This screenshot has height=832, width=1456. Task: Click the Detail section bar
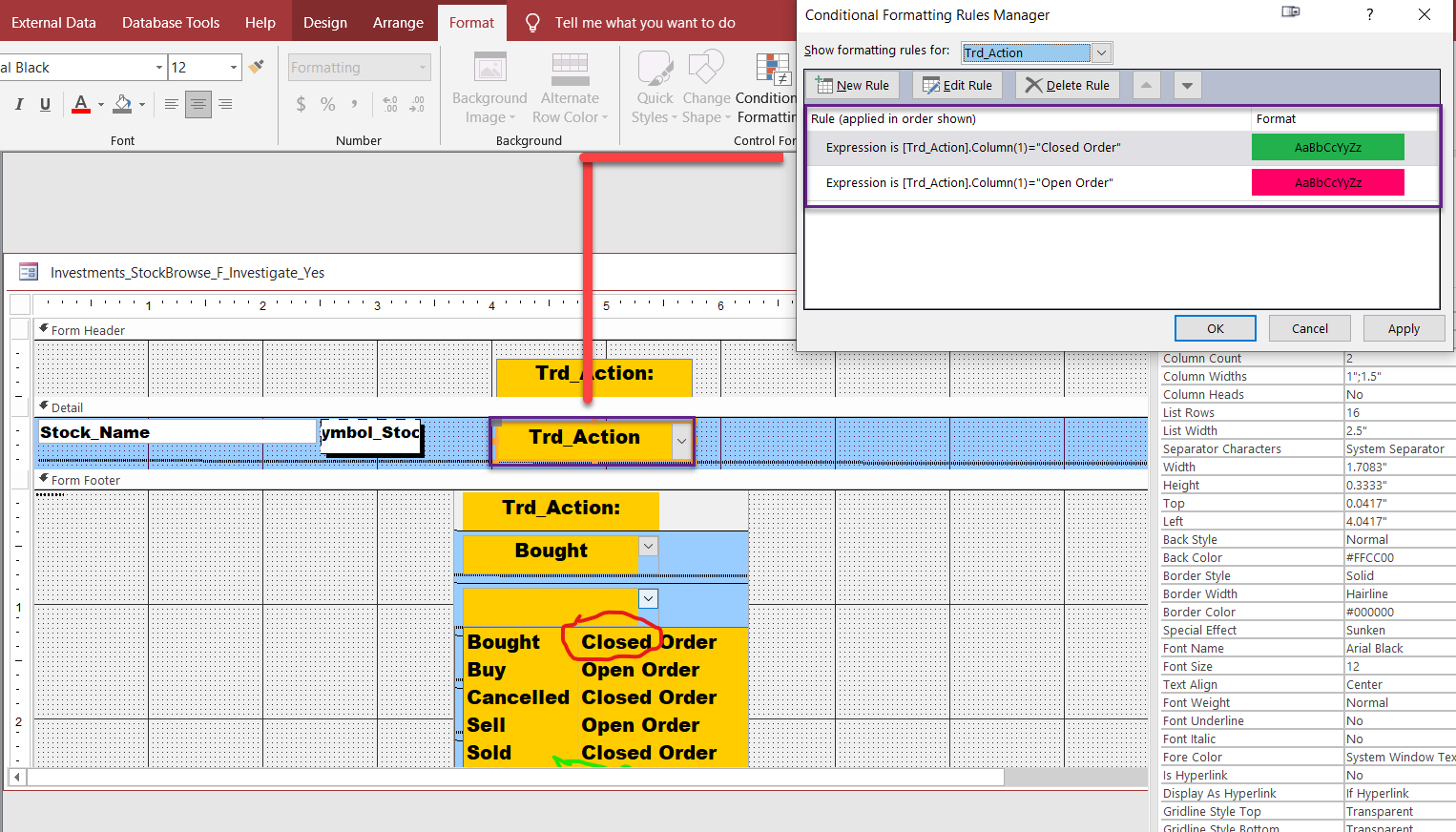pyautogui.click(x=592, y=407)
